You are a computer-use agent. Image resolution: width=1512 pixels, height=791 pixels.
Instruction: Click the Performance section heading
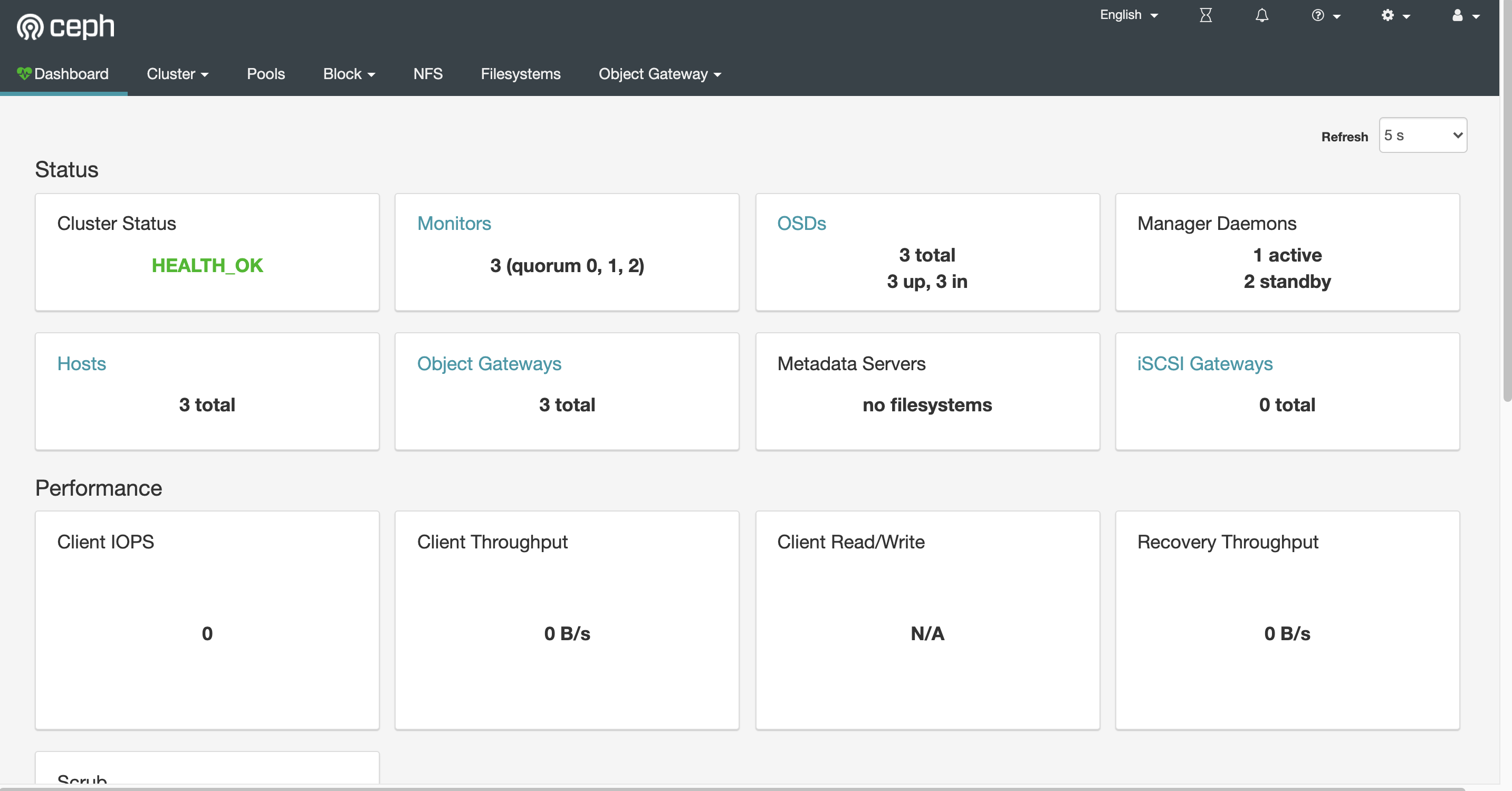[99, 488]
